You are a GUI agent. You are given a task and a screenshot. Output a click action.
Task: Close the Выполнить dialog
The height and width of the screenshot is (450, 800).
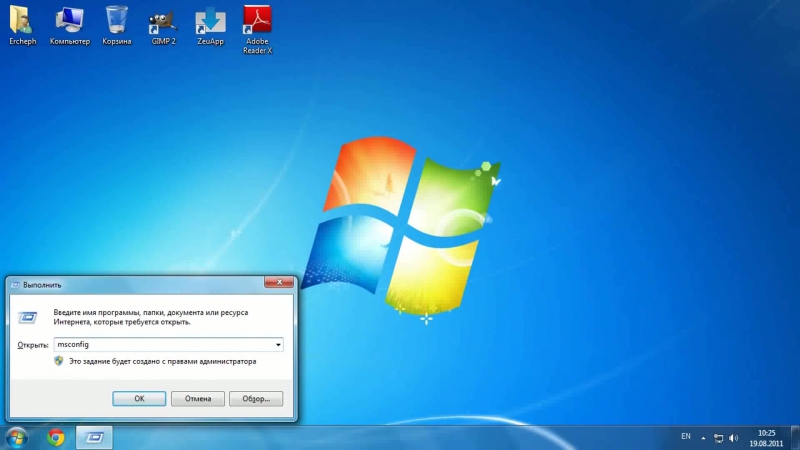point(279,282)
